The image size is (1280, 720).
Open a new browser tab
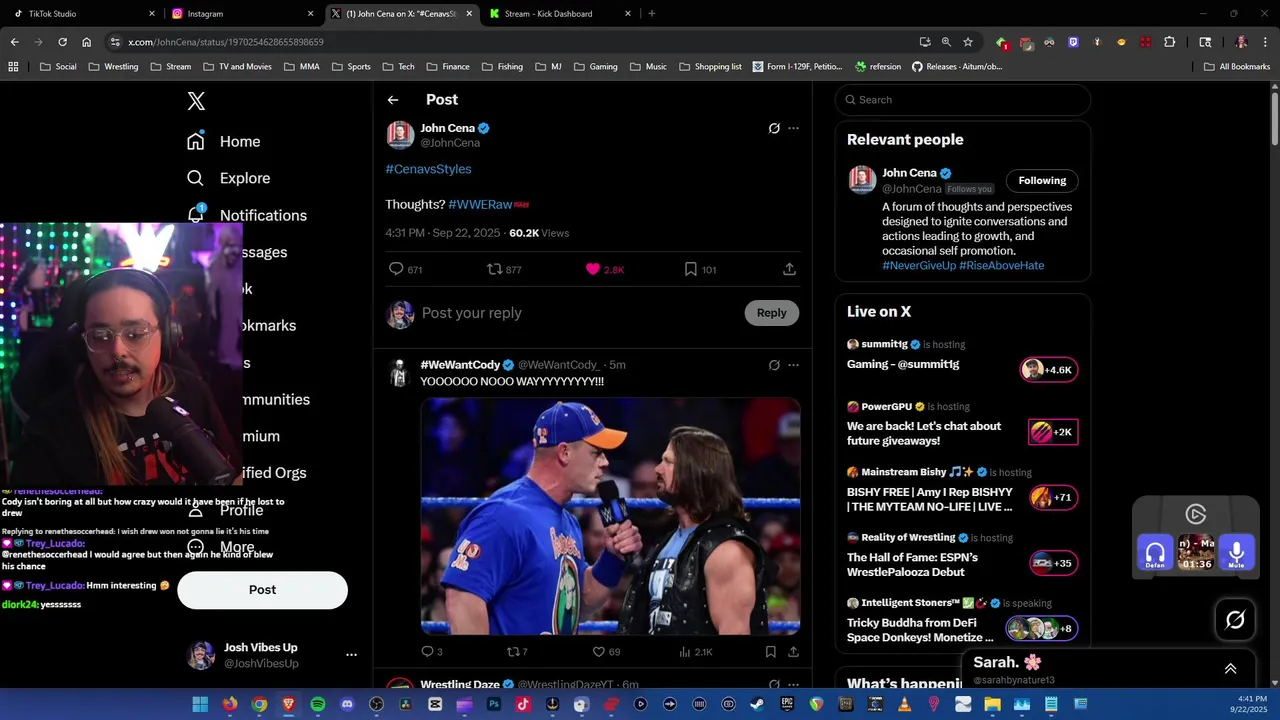[x=652, y=14]
